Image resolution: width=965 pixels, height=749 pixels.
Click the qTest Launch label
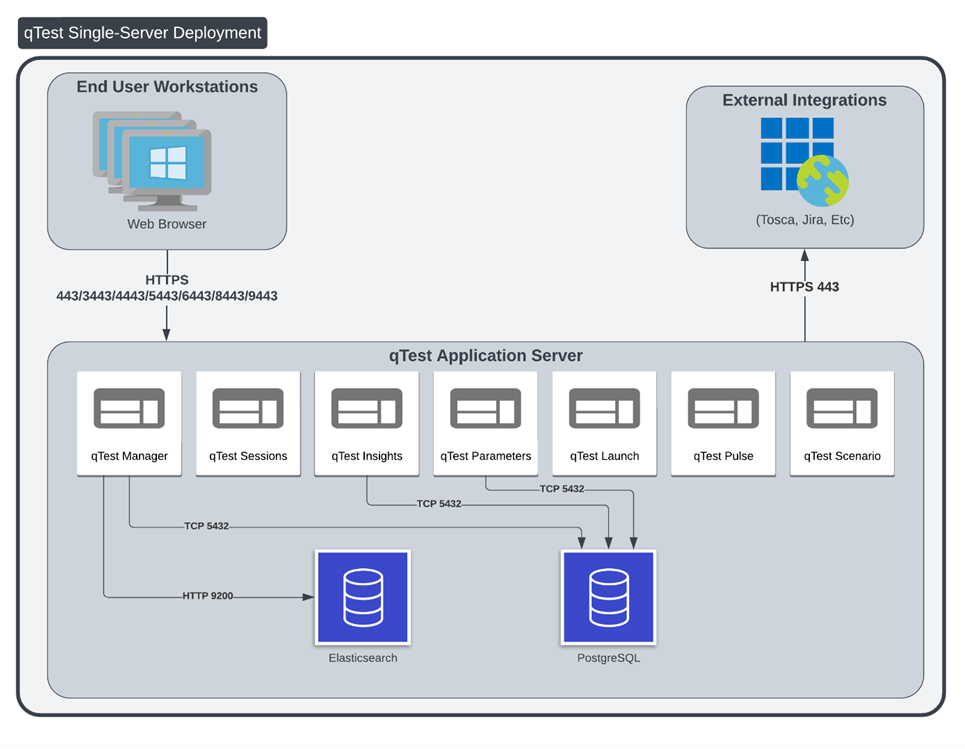click(x=604, y=456)
